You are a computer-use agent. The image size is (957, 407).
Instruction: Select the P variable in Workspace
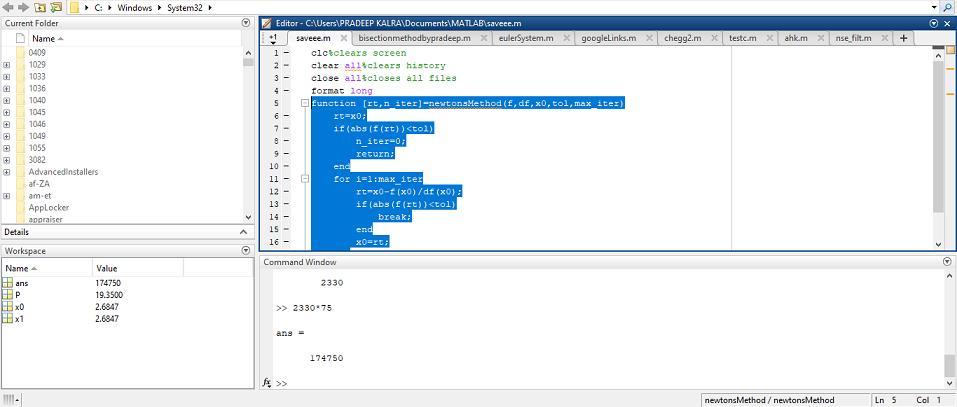(18, 295)
